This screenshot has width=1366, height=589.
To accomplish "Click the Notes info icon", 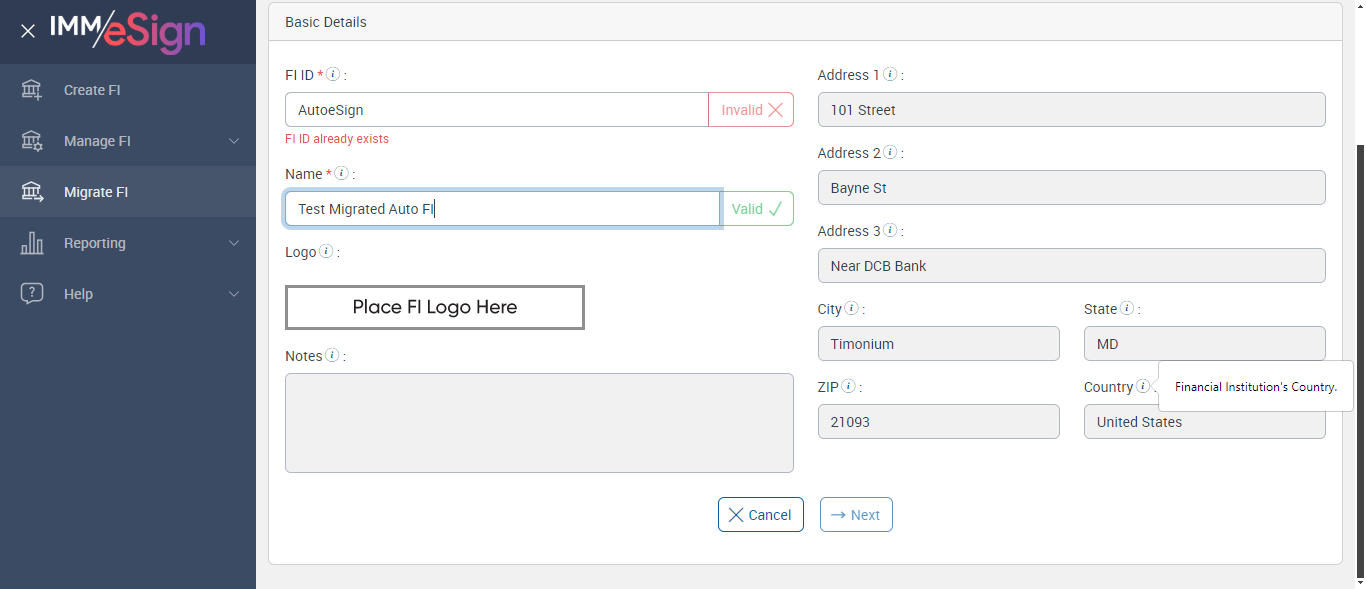I will click(332, 356).
